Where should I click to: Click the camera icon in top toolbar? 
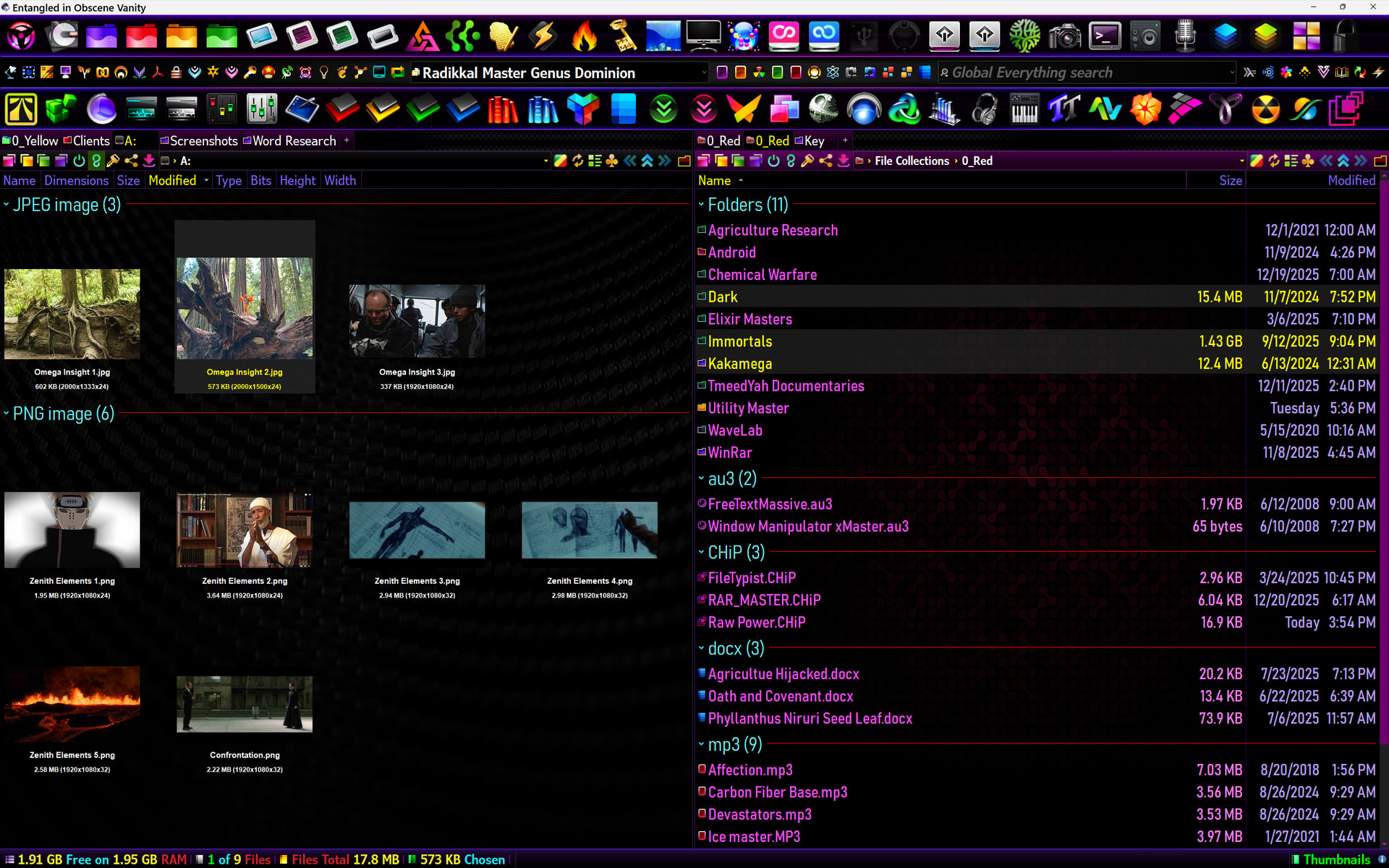click(x=1065, y=36)
